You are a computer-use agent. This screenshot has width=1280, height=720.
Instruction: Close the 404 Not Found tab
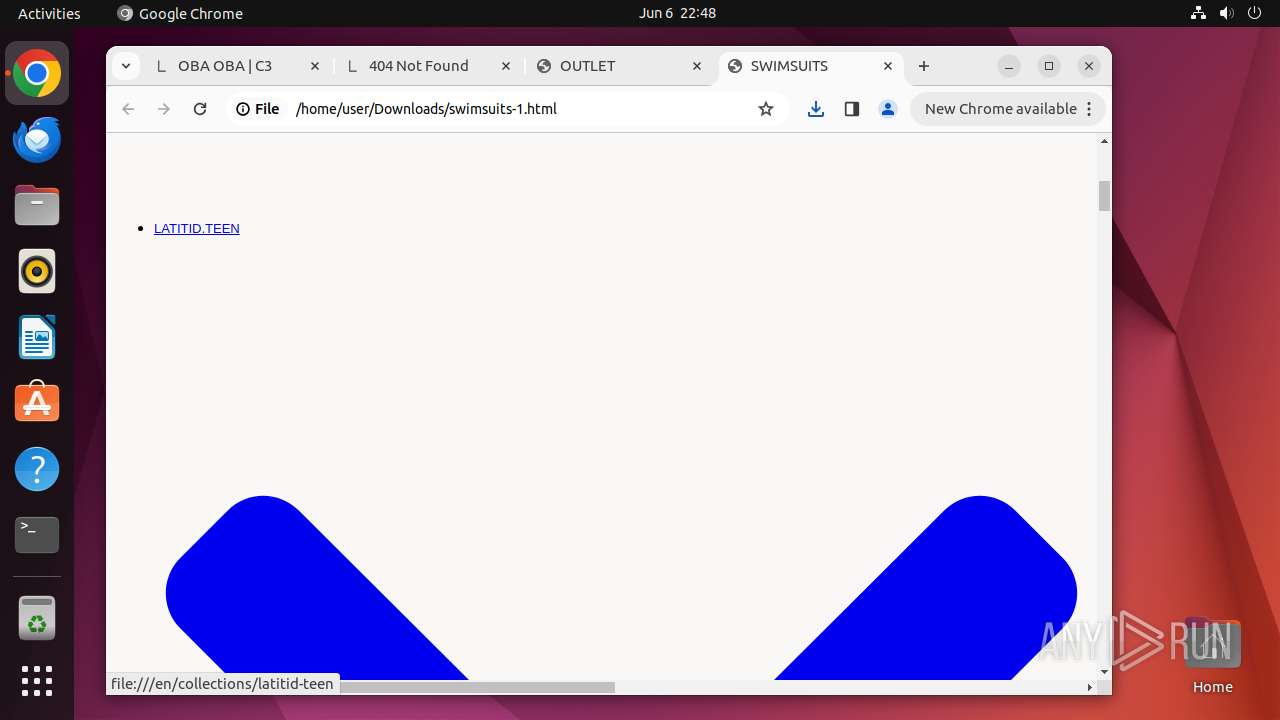[506, 66]
